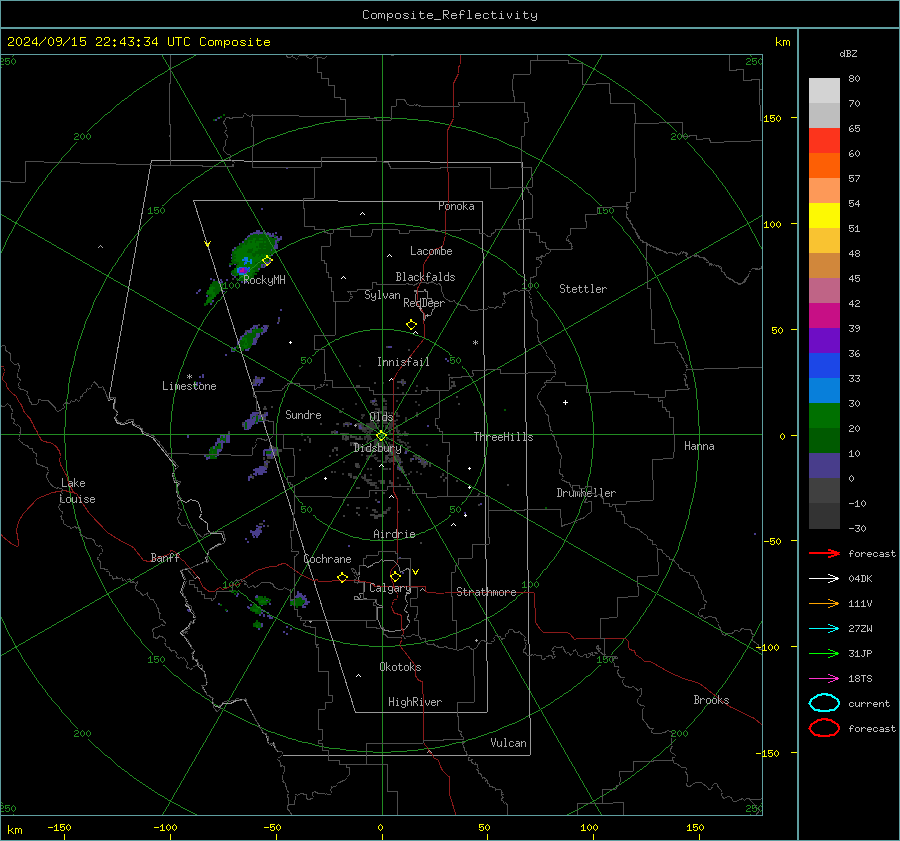Click the Stettler city label

pyautogui.click(x=583, y=289)
